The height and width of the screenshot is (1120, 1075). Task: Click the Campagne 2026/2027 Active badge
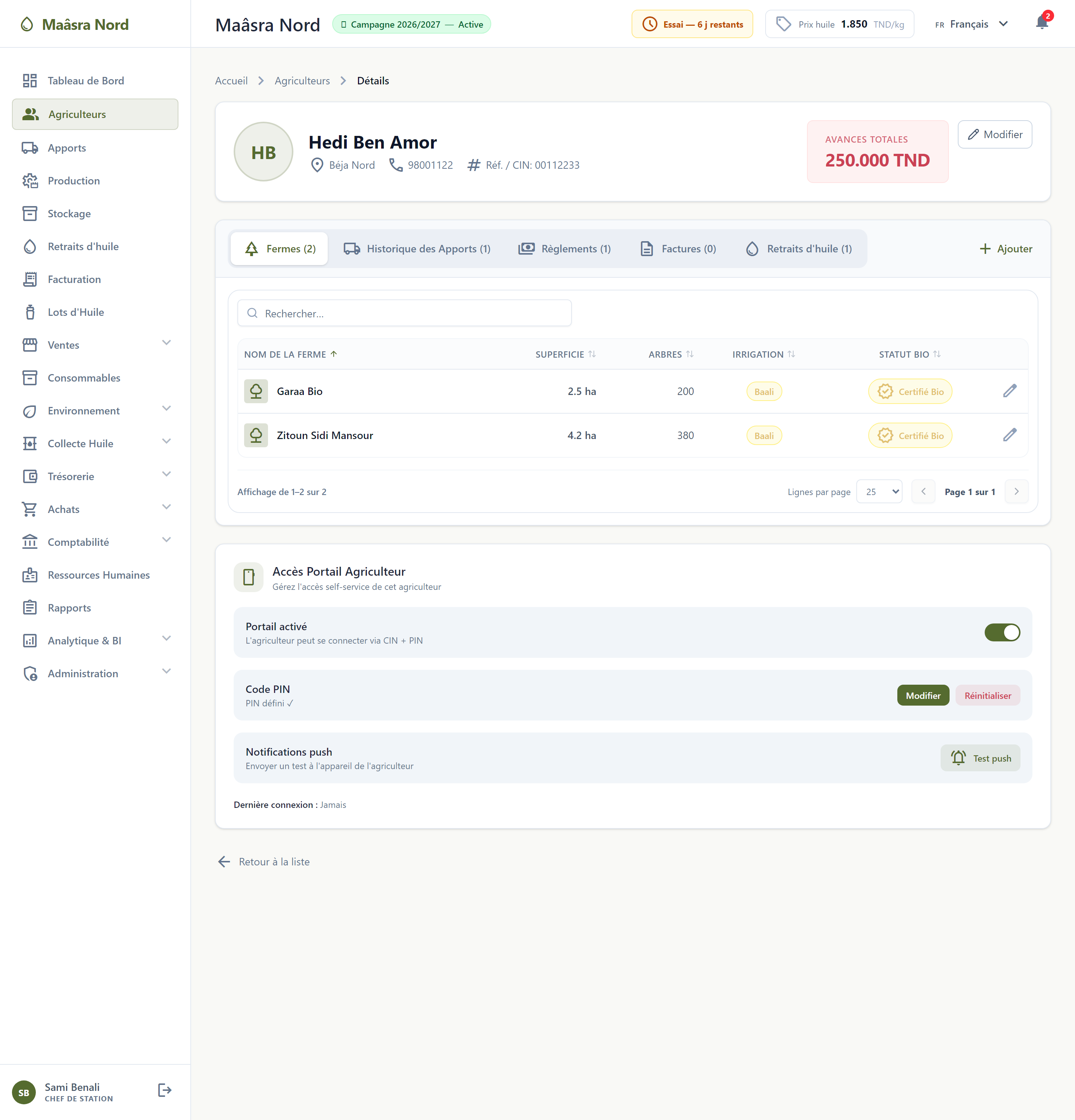[x=411, y=24]
